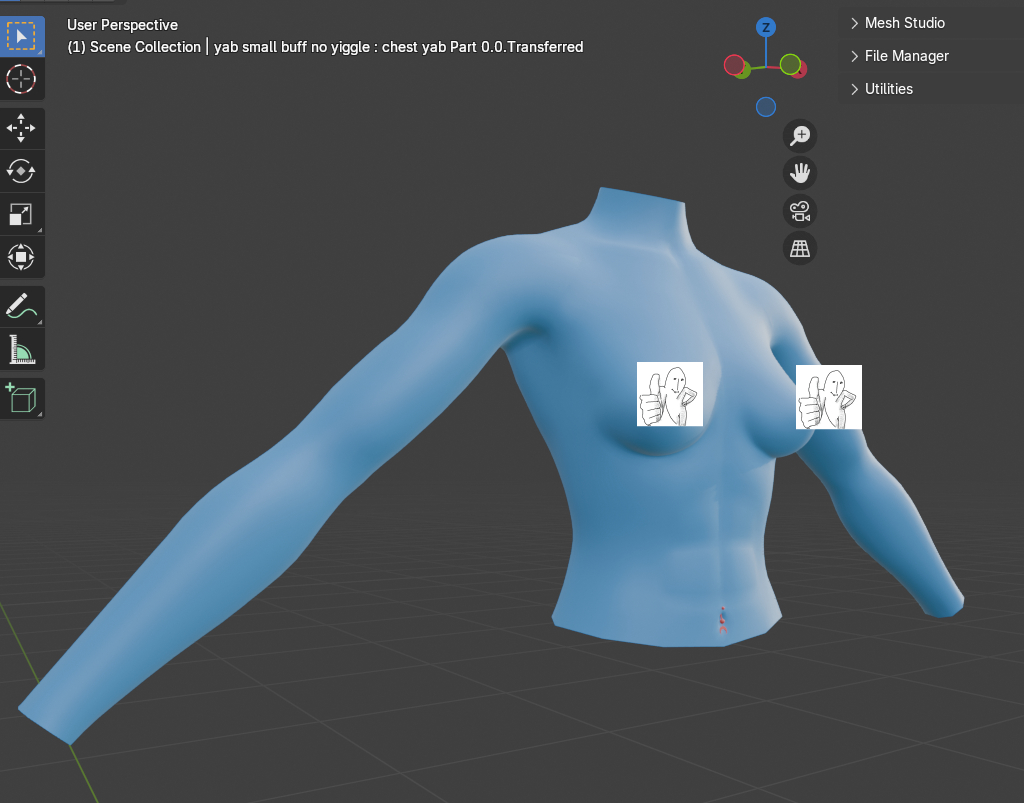Click the magnifier zoom view button
The height and width of the screenshot is (803, 1024).
(799, 136)
